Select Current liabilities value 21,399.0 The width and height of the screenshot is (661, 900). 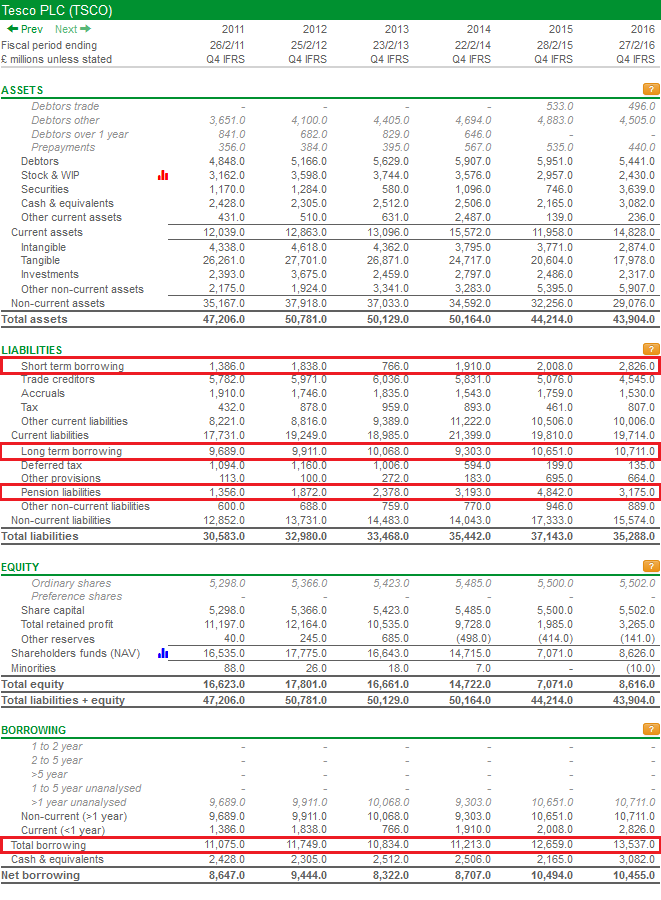click(x=470, y=436)
